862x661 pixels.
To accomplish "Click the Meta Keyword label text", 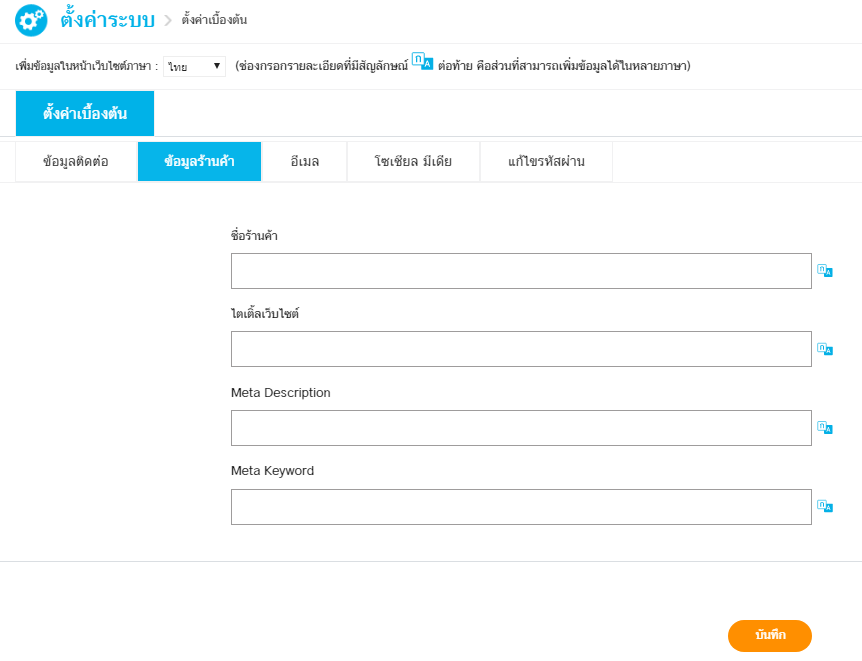I will tap(272, 471).
